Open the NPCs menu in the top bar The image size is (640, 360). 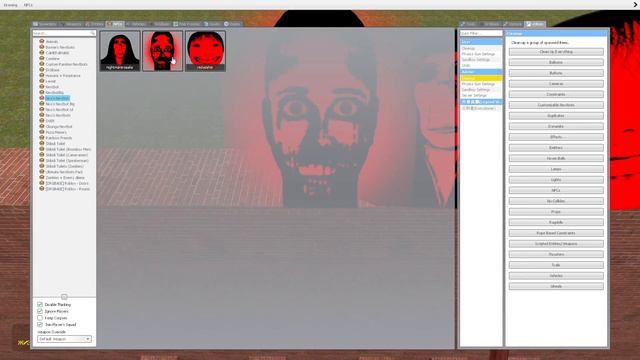click(28, 5)
